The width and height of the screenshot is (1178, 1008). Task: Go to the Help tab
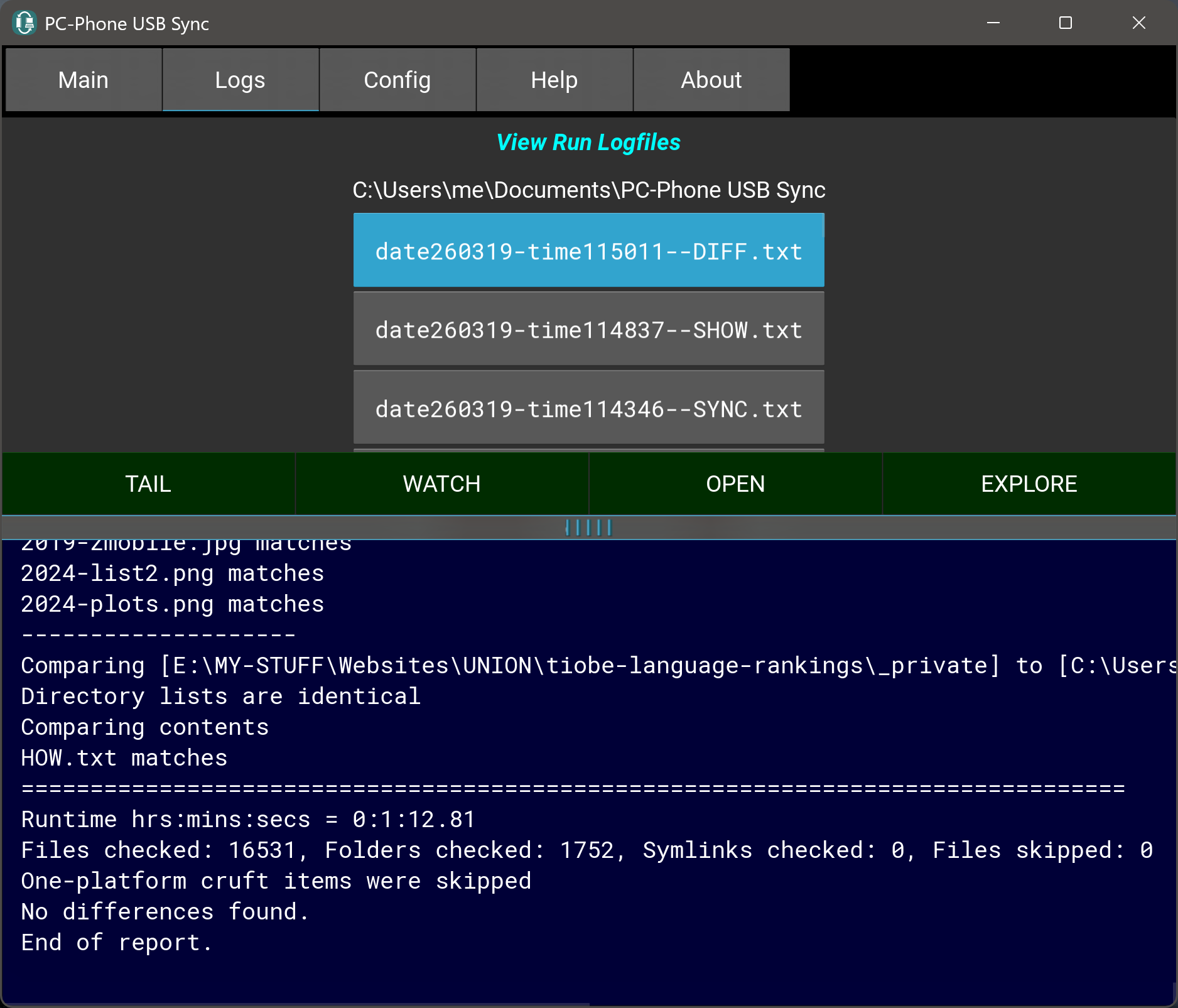(x=554, y=80)
